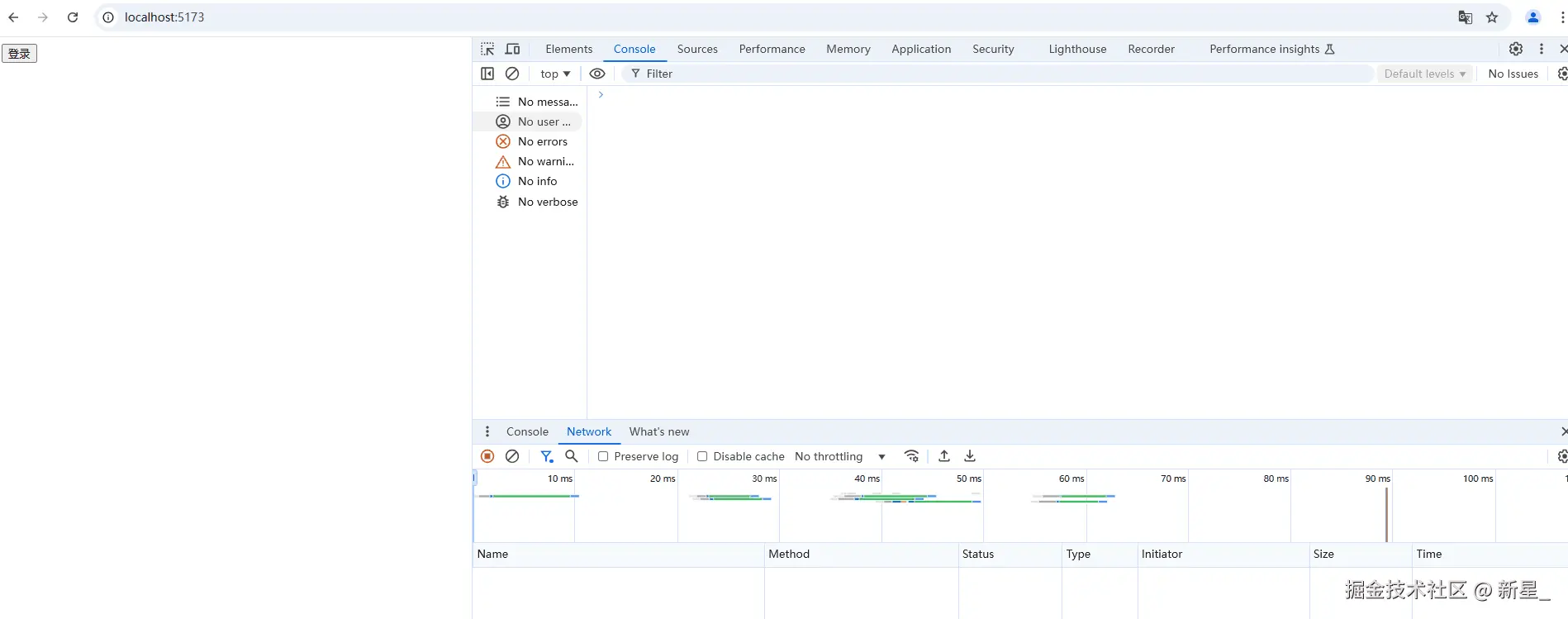Image resolution: width=1568 pixels, height=619 pixels.
Task: Sort network table by Status column
Action: point(1010,555)
